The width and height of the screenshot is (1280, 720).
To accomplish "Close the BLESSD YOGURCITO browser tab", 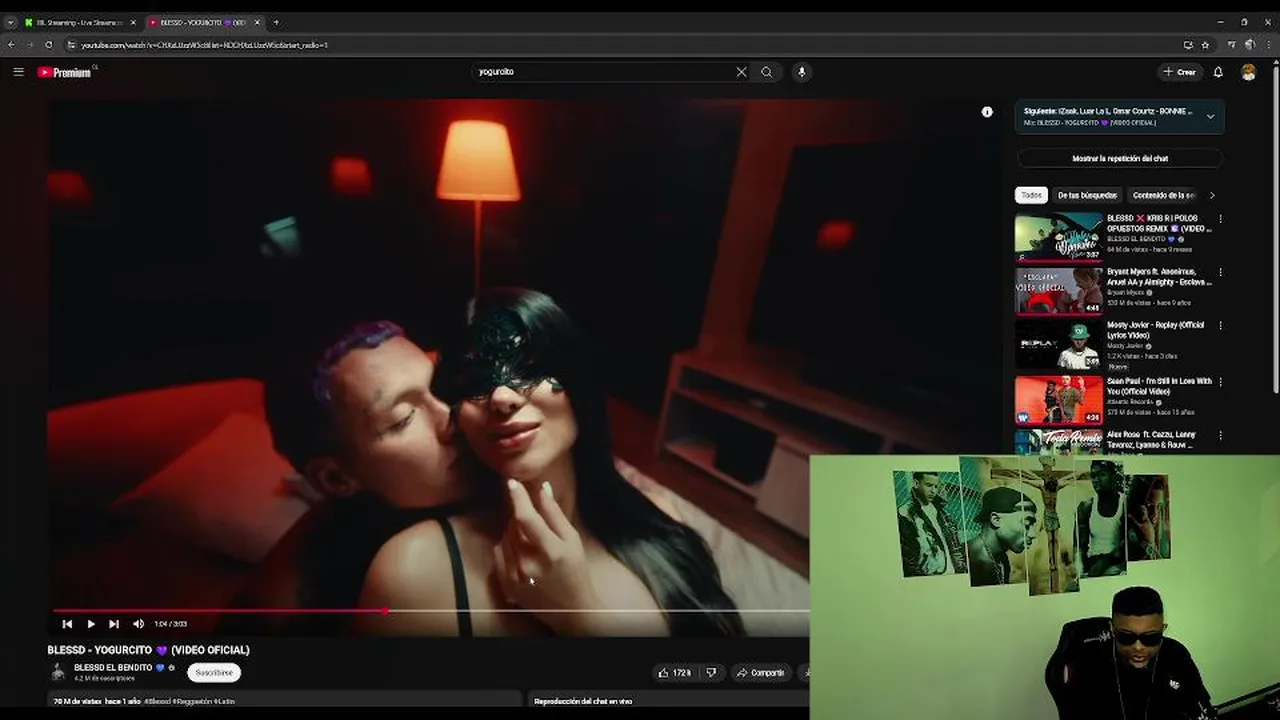I will [257, 22].
